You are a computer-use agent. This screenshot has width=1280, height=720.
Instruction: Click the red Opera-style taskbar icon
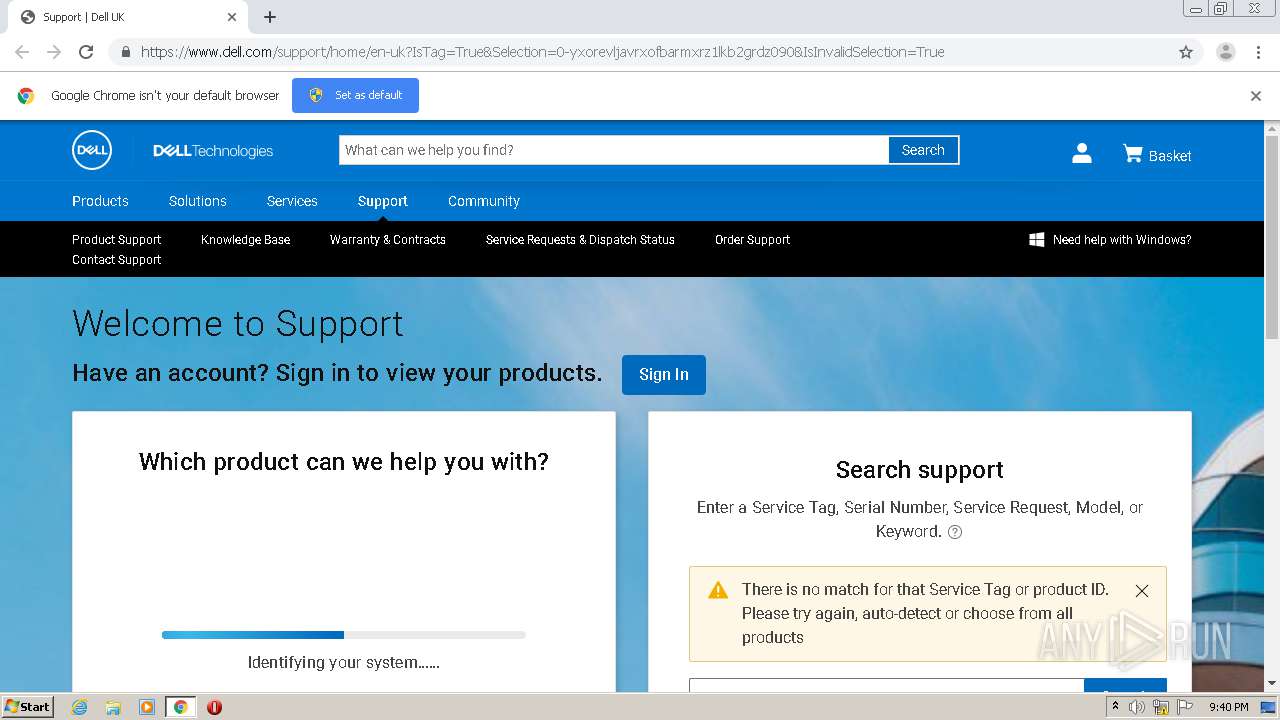(214, 707)
